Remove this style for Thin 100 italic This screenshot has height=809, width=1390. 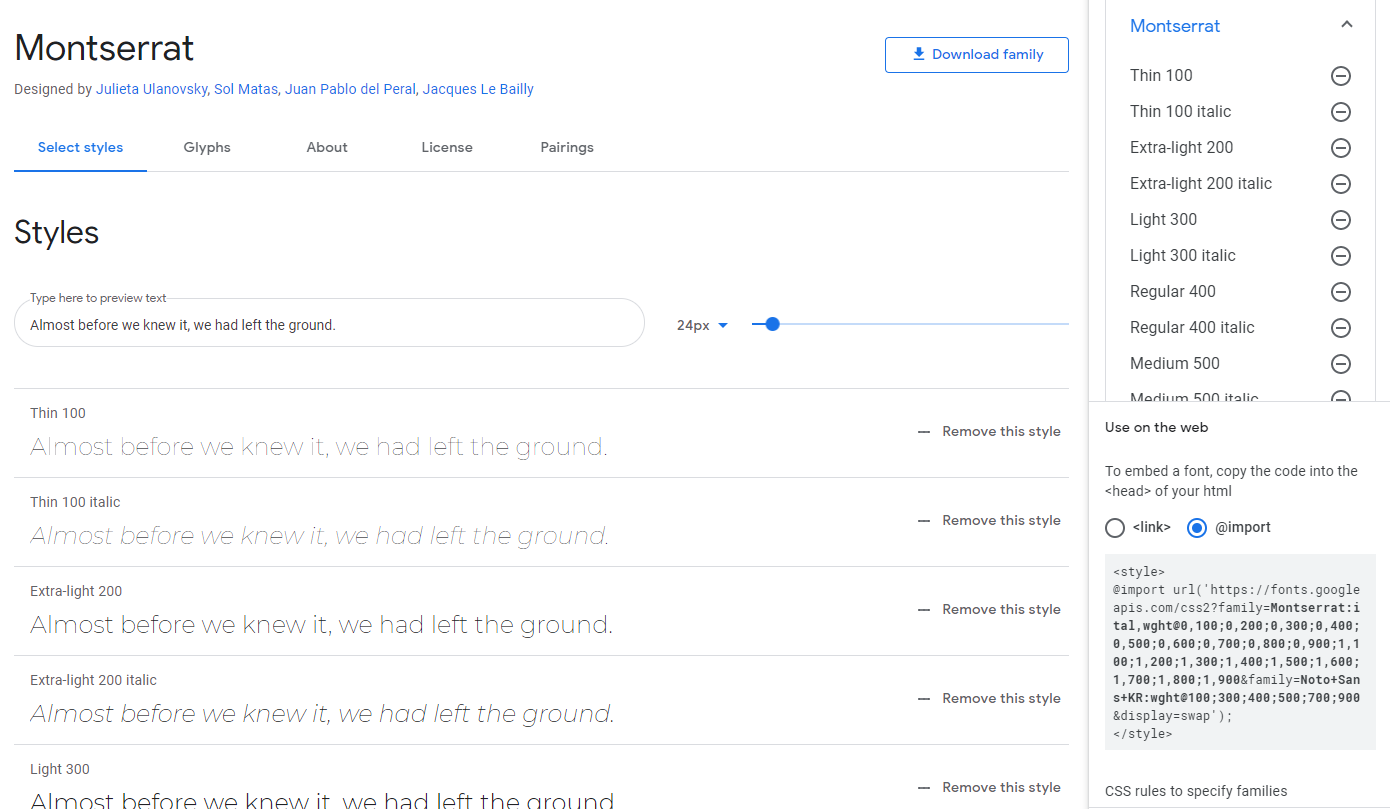(x=989, y=521)
